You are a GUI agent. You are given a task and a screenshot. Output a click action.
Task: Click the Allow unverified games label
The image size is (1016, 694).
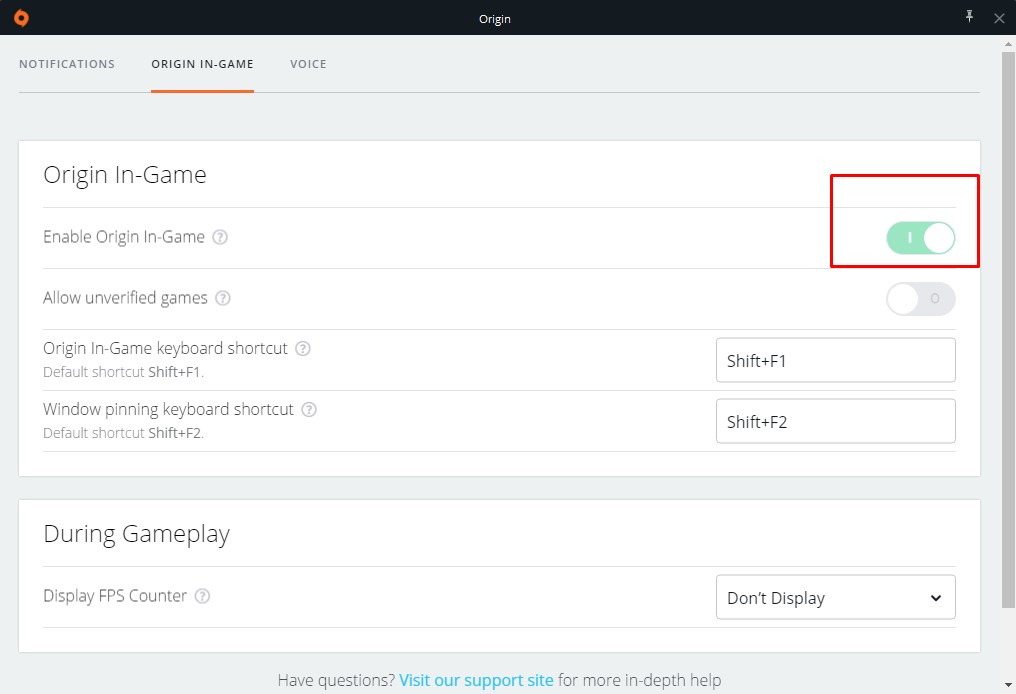point(125,298)
